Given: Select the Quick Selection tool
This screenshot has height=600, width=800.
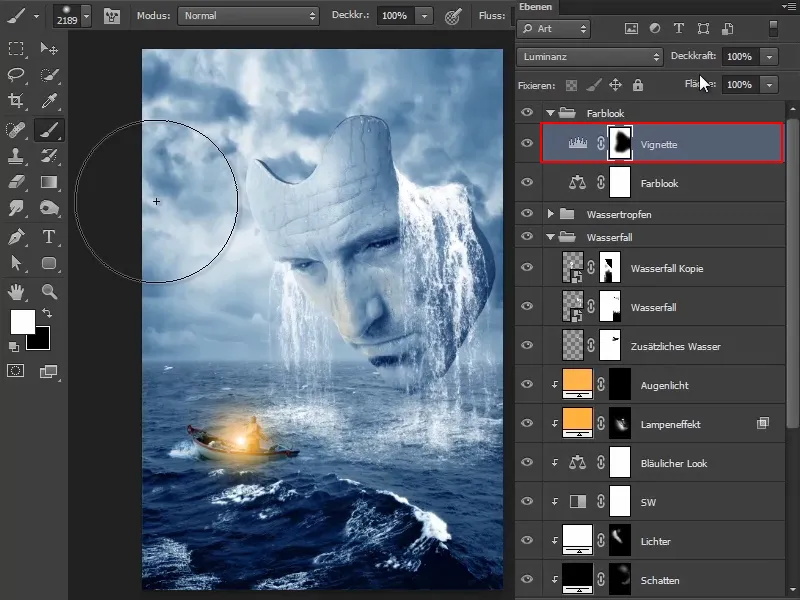Looking at the screenshot, I should (49, 75).
